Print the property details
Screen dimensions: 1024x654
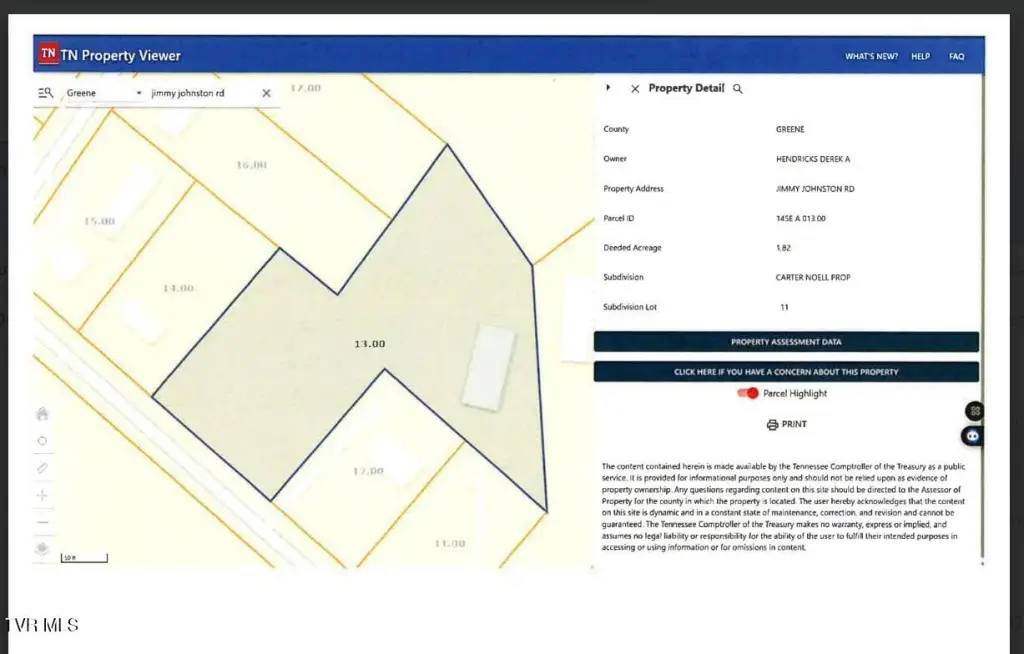[x=786, y=425]
